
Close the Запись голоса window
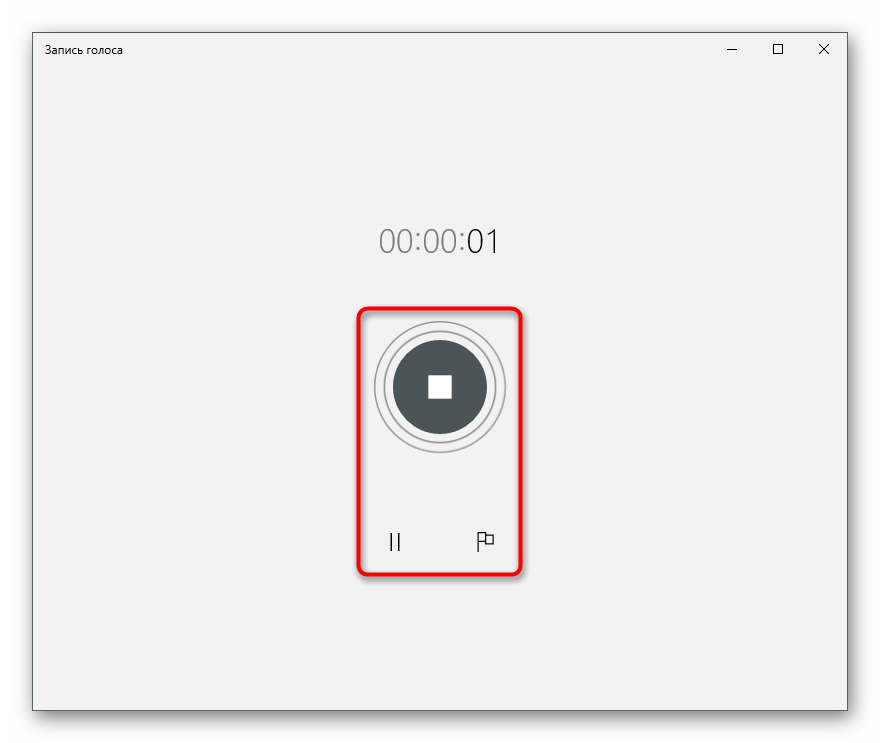[x=824, y=49]
